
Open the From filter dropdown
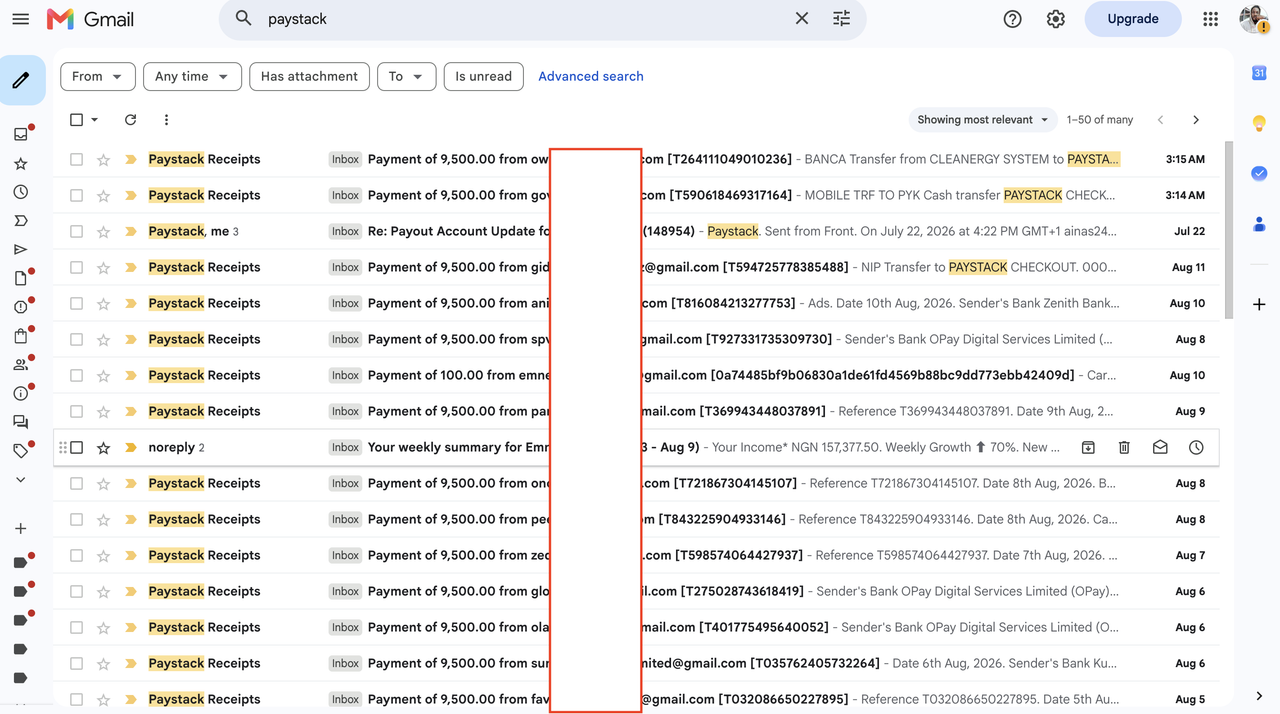point(97,76)
